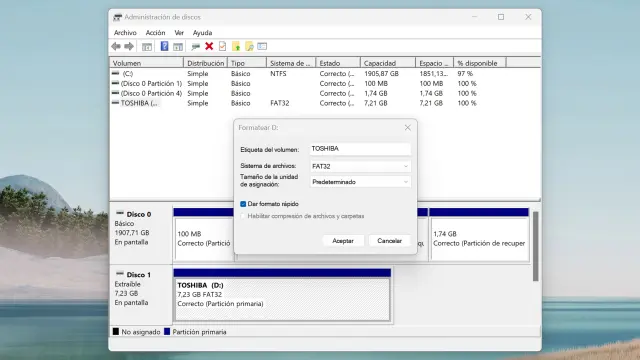Image resolution: width=640 pixels, height=360 pixels.
Task: Click the Etiqueta del volumen TOSHIBA field
Action: [360, 149]
